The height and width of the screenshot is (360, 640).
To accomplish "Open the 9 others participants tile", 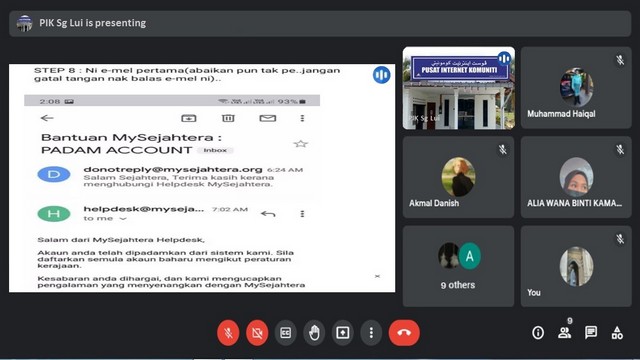I will pos(458,266).
